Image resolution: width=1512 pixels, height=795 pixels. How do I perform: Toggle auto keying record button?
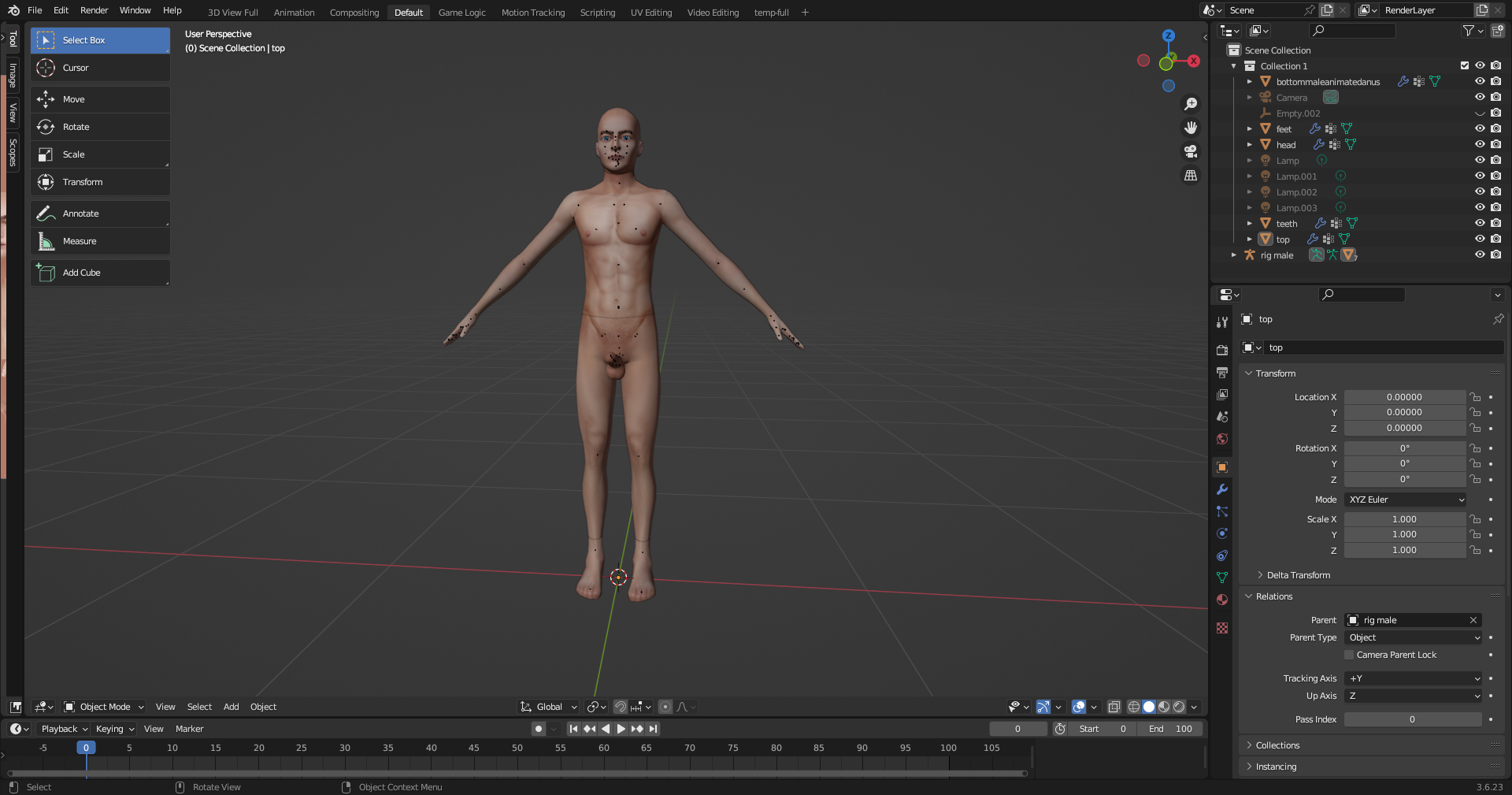(539, 729)
